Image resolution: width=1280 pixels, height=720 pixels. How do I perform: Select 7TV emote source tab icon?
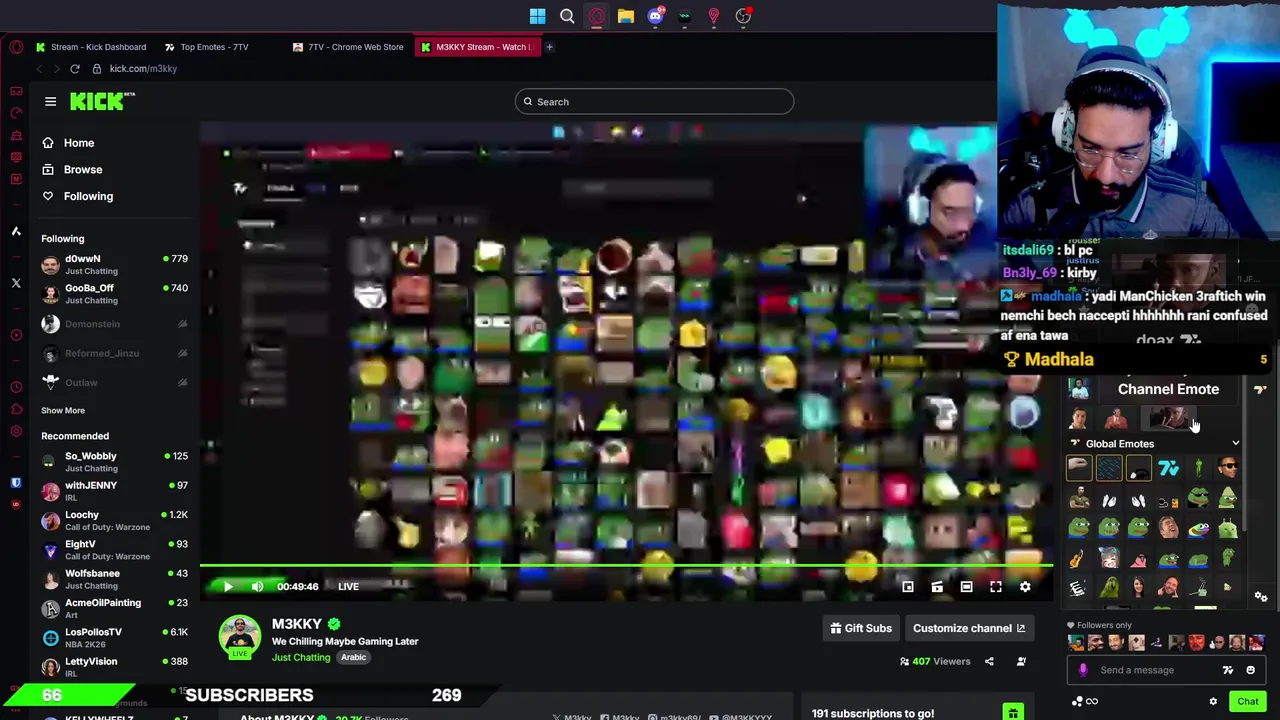click(x=1259, y=390)
